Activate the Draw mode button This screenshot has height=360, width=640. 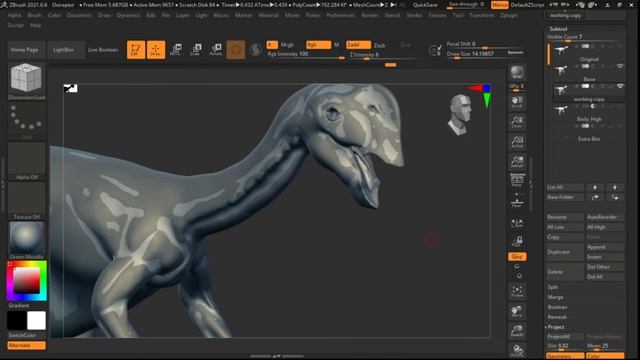[156, 50]
